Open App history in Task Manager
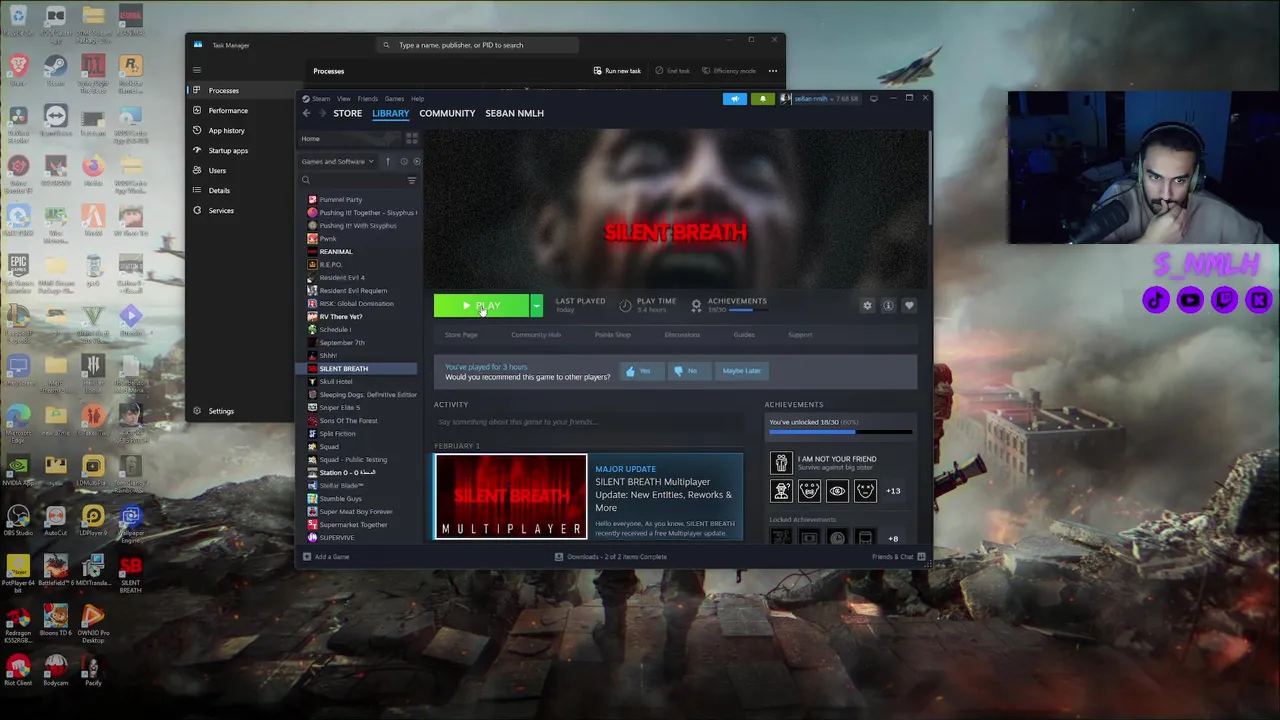 click(226, 131)
